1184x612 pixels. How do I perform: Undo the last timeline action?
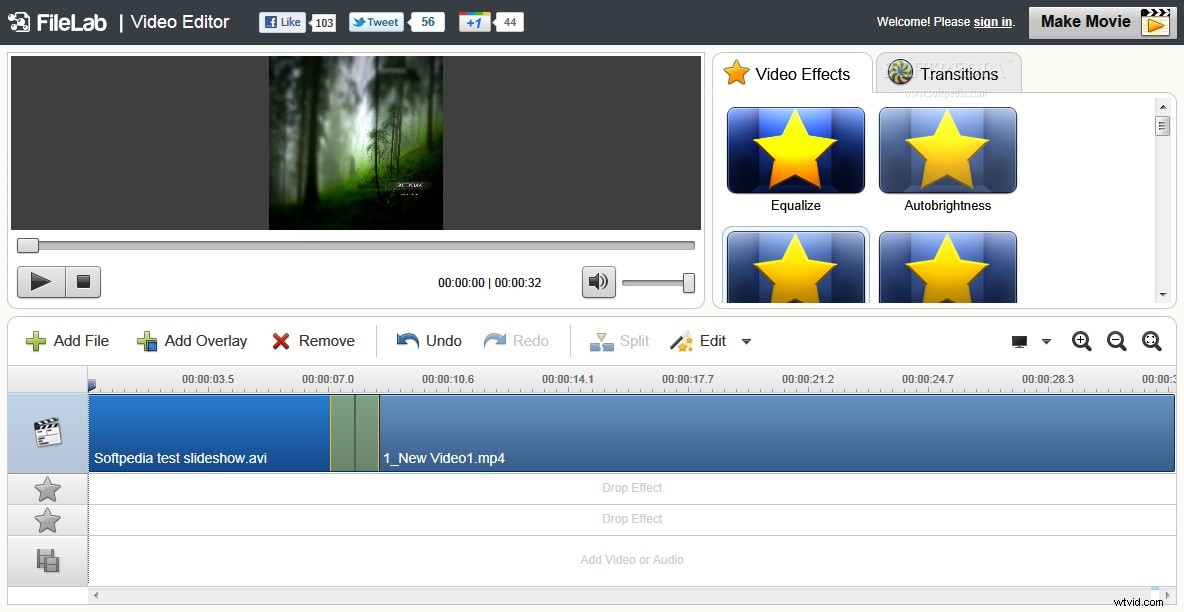pos(428,341)
